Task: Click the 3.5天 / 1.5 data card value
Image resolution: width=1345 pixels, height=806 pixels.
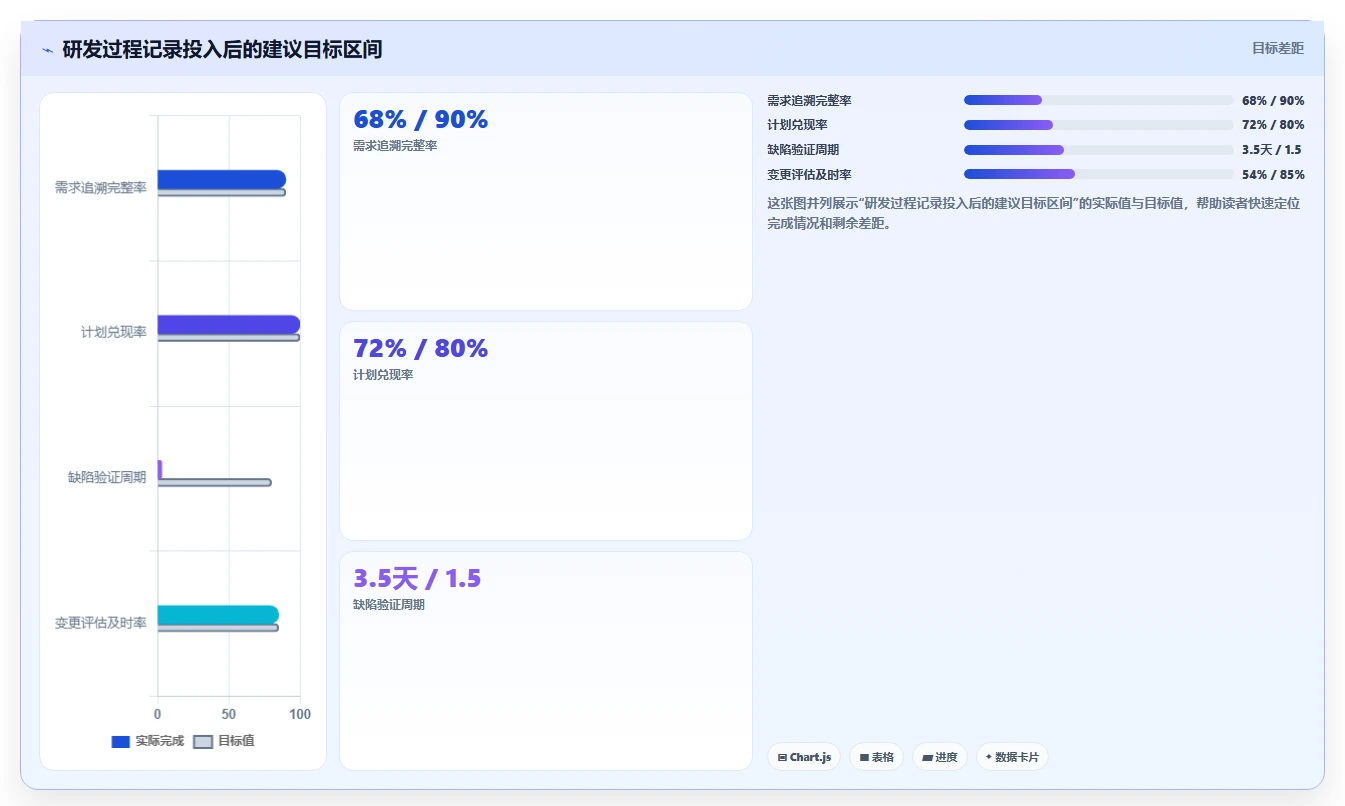Action: pyautogui.click(x=417, y=579)
